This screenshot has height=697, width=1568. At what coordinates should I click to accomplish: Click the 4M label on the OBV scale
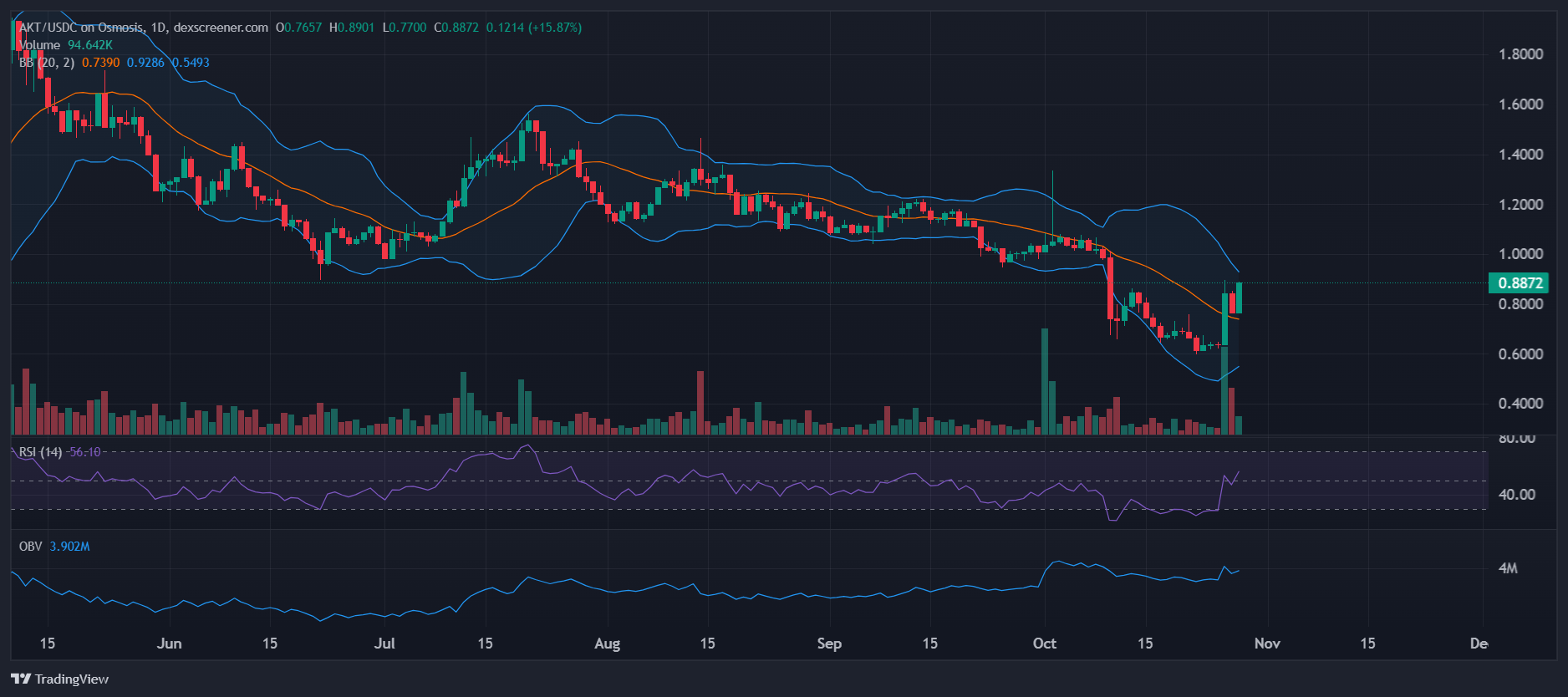point(1508,568)
